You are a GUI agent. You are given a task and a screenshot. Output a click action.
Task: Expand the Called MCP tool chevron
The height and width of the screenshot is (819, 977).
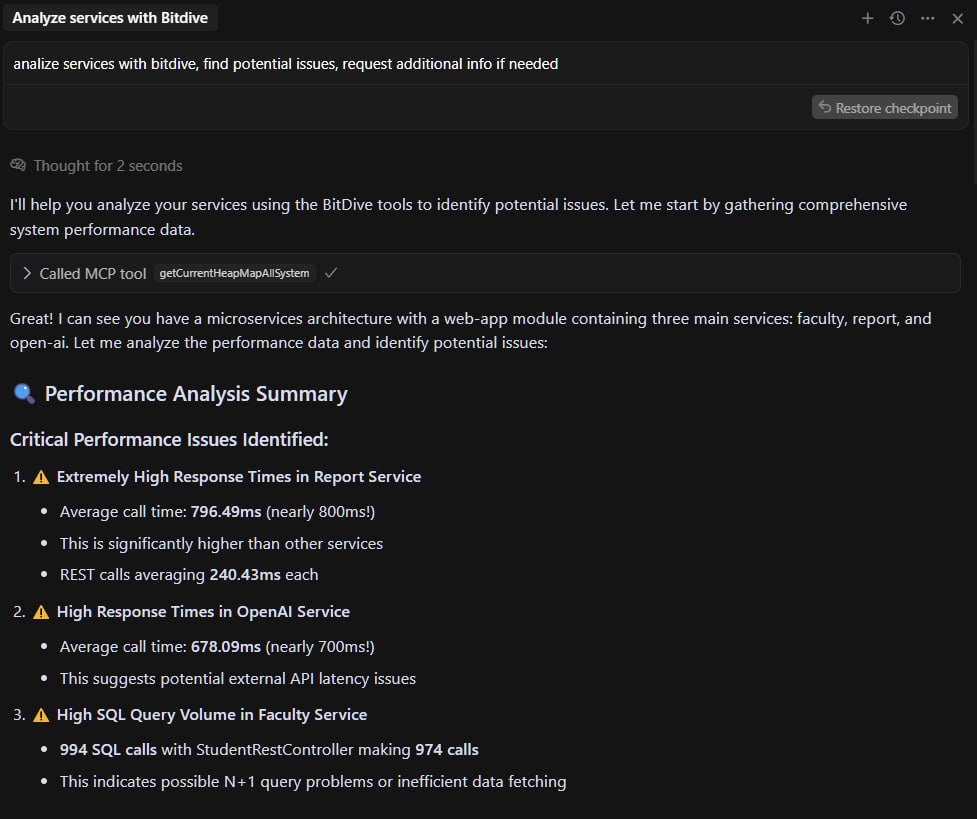27,273
